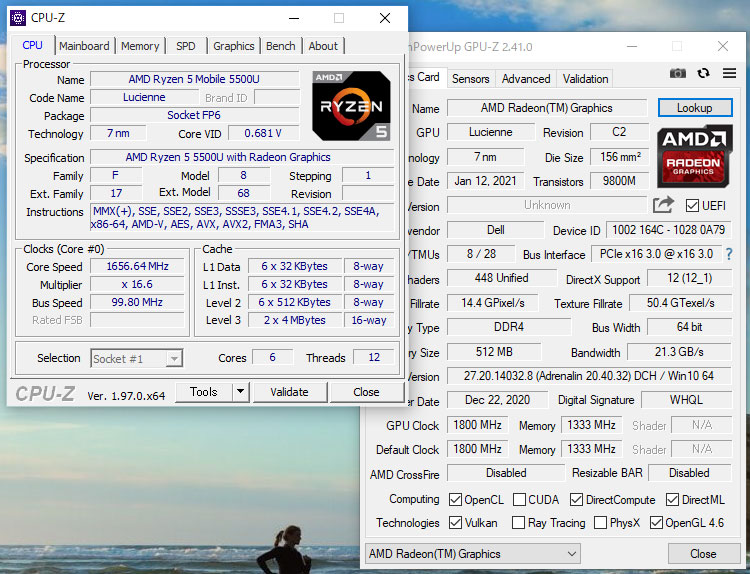Screen dimensions: 750x574
Task: Switch to the About tab in CPU-Z
Action: 323,46
